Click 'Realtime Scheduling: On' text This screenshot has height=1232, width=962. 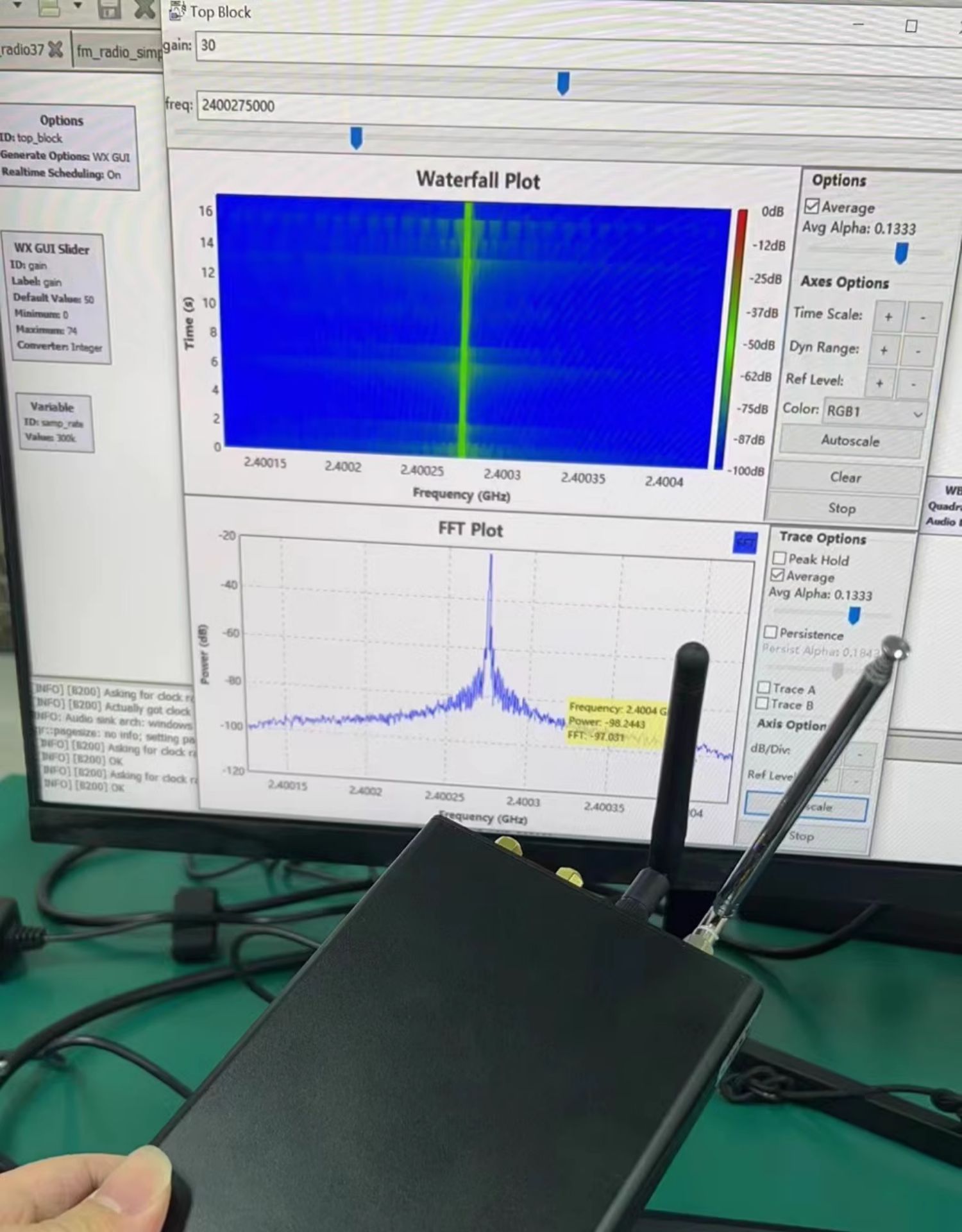point(61,173)
